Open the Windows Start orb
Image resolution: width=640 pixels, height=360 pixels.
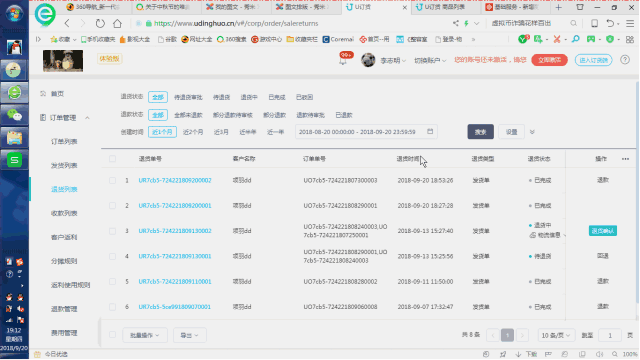pos(14,13)
